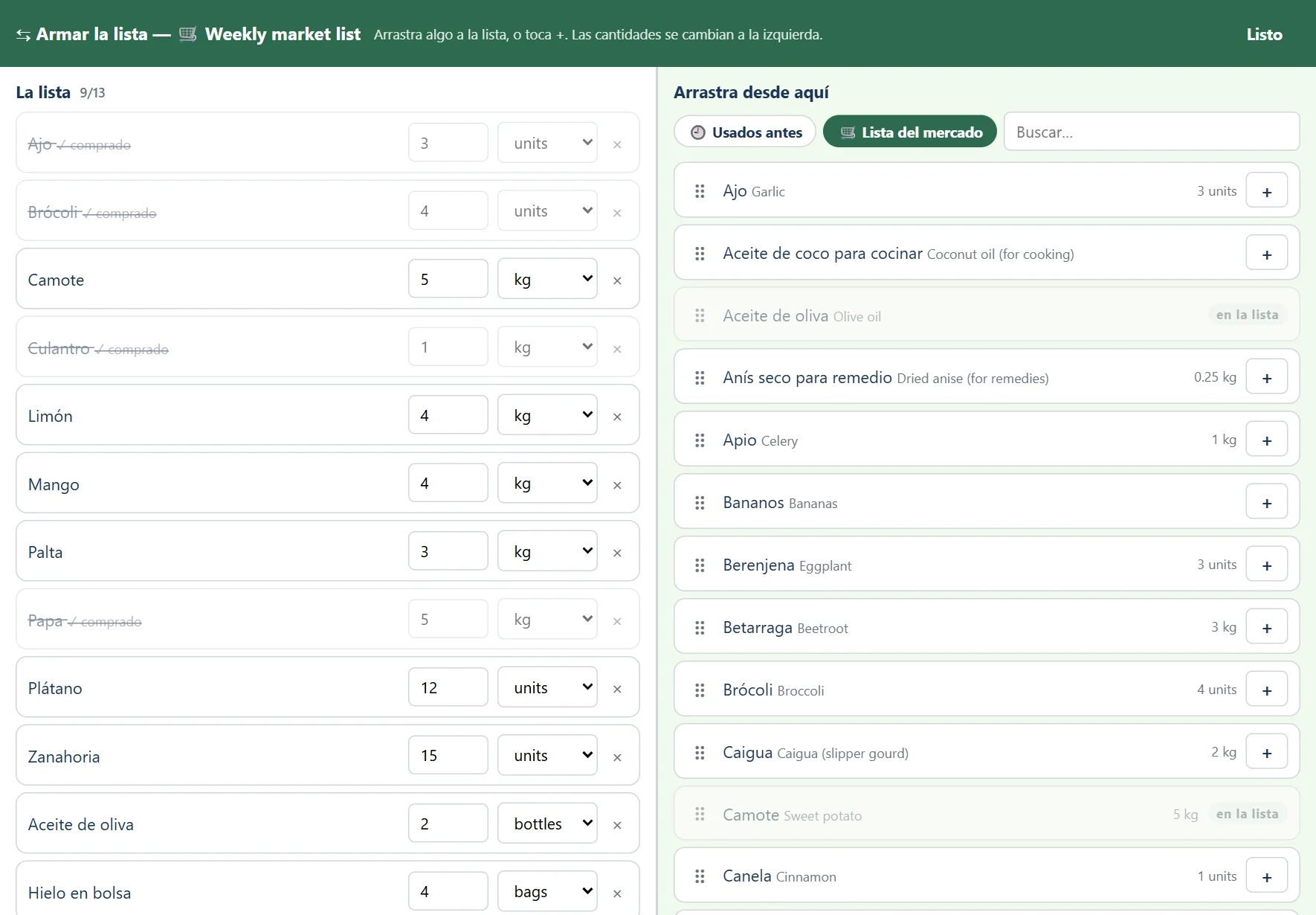
Task: Add Aceite de coco para cocinar to list
Action: tap(1267, 254)
